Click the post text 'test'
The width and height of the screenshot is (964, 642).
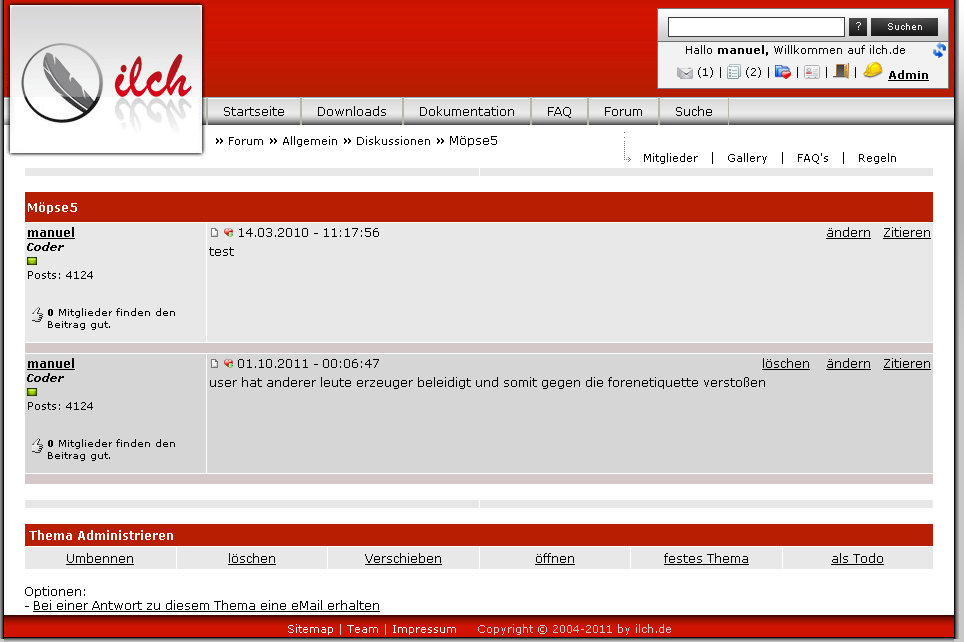coord(221,252)
